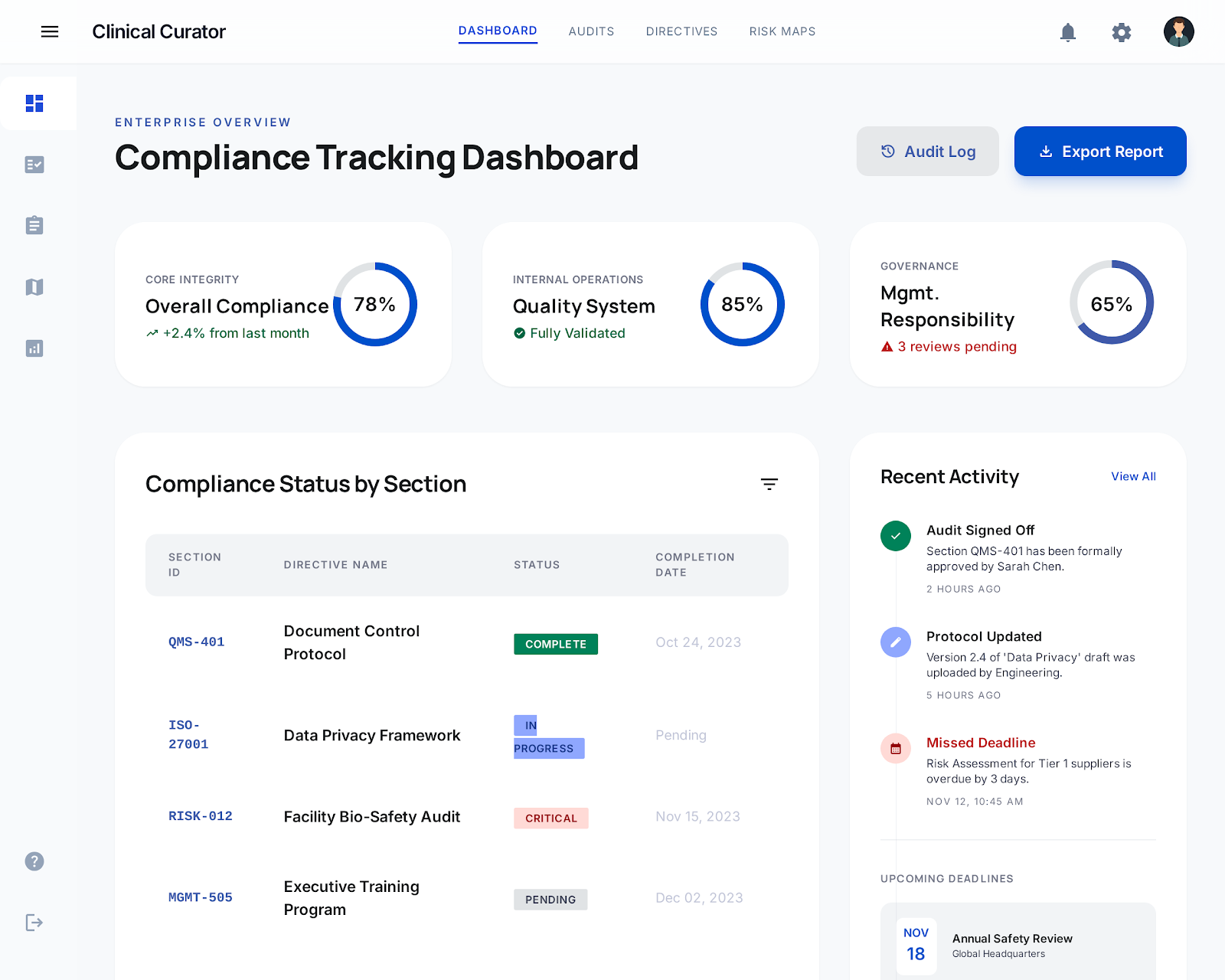
Task: Click Export Report button
Action: click(x=1100, y=152)
